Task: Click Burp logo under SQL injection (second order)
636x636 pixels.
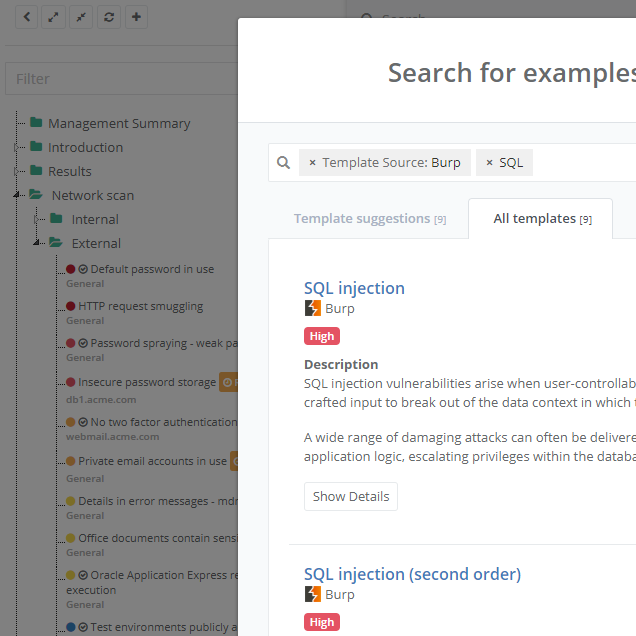Action: 313,594
